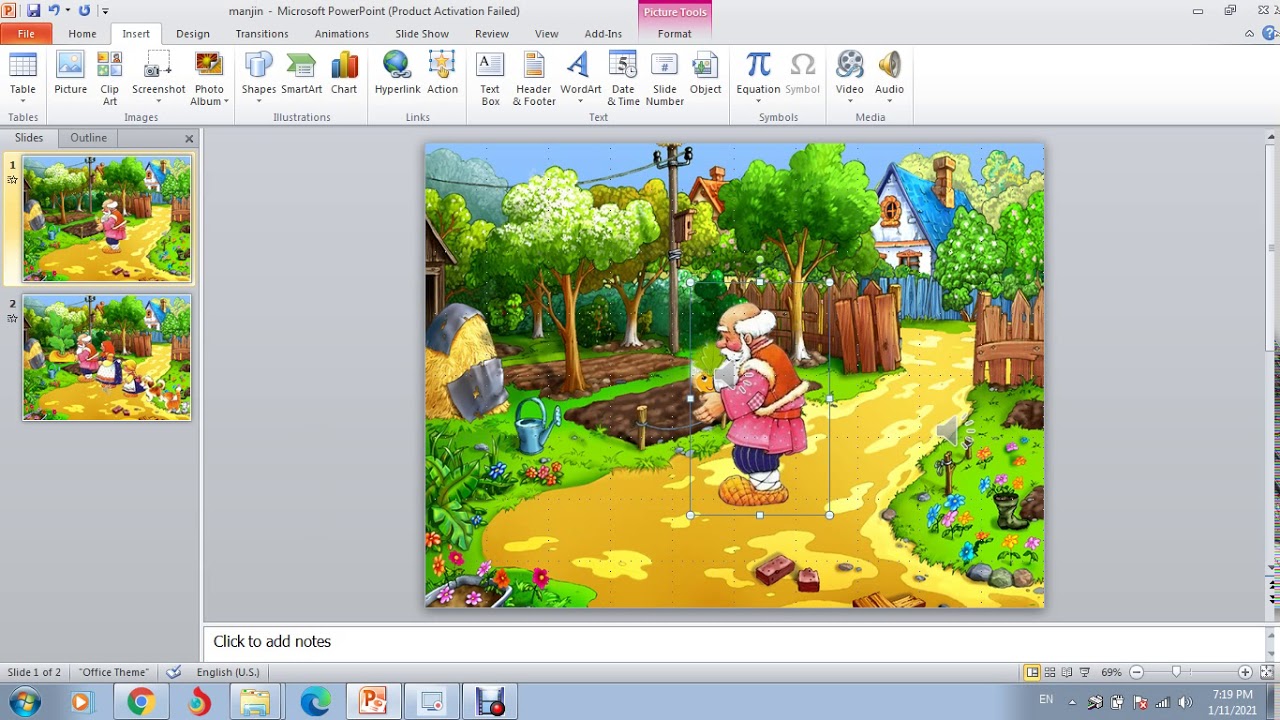Open the media player taskbar icon

point(81,702)
